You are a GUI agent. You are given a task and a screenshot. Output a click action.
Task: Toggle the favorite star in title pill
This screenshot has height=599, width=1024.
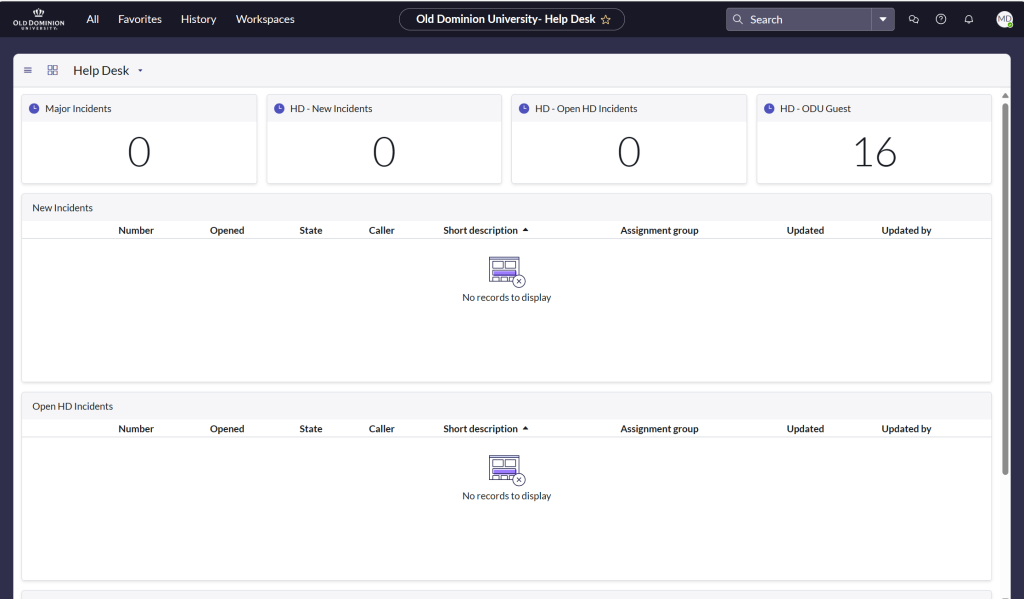click(x=605, y=20)
